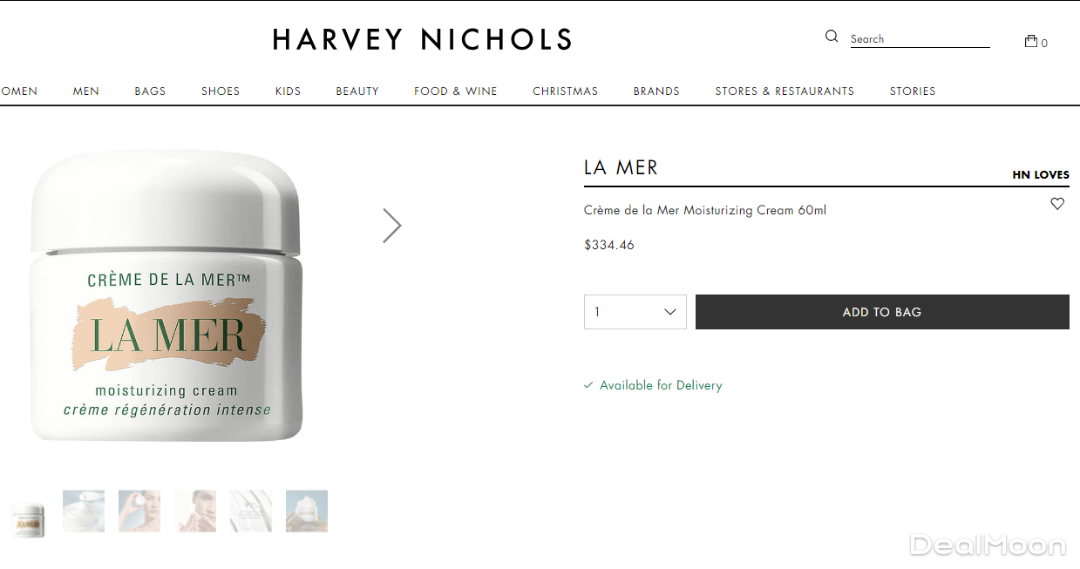The width and height of the screenshot is (1080, 569).
Task: Open the shopping bag icon
Action: pos(1031,41)
